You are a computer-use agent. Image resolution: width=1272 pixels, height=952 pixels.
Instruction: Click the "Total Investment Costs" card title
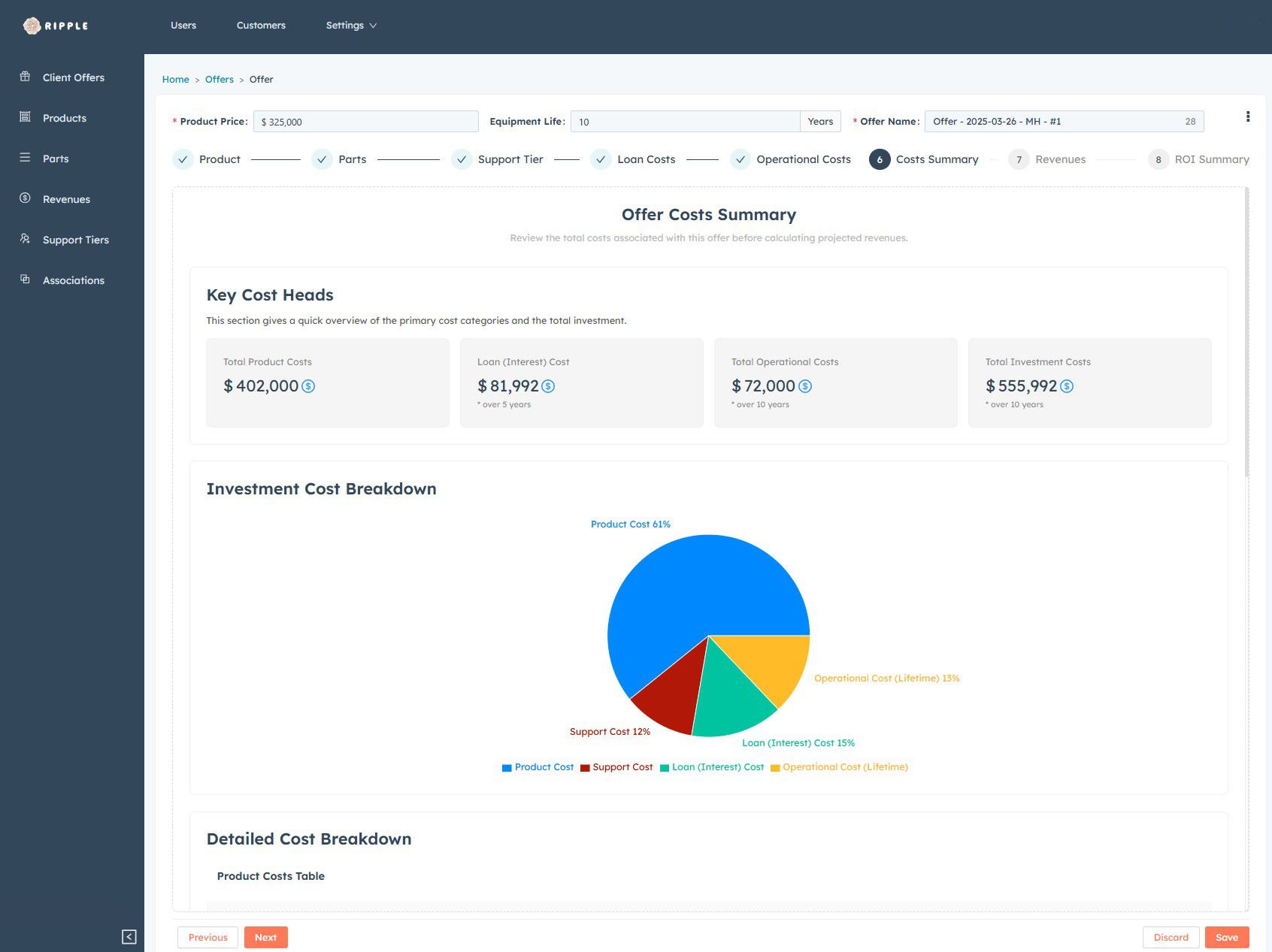tap(1038, 362)
